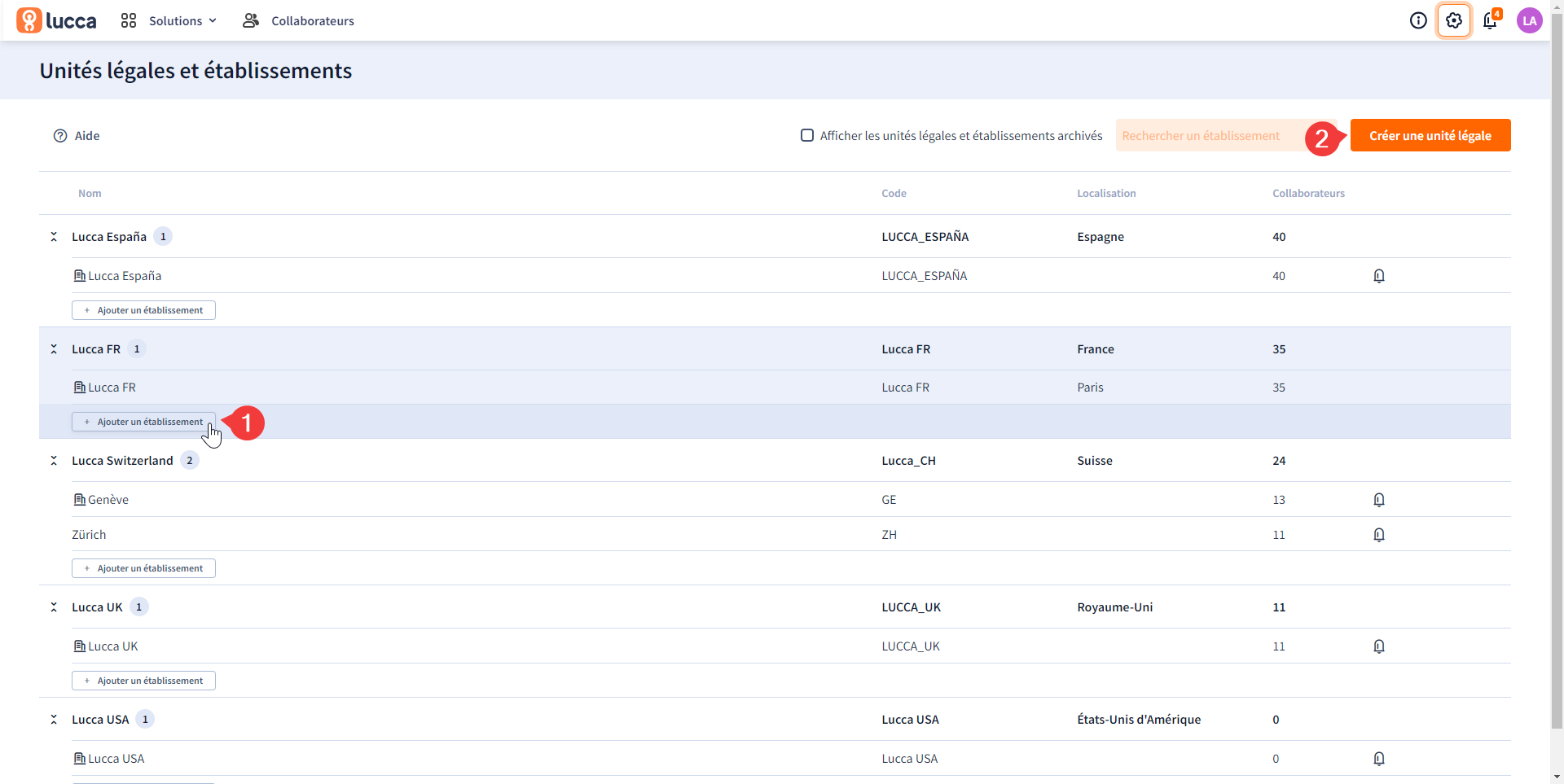
Task: Add establishment under Lucca Switzerland
Action: 143,568
